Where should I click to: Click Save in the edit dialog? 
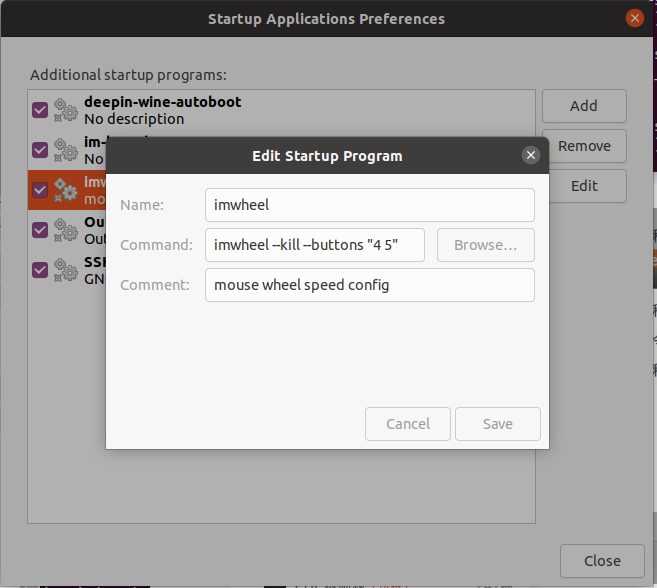coord(497,424)
